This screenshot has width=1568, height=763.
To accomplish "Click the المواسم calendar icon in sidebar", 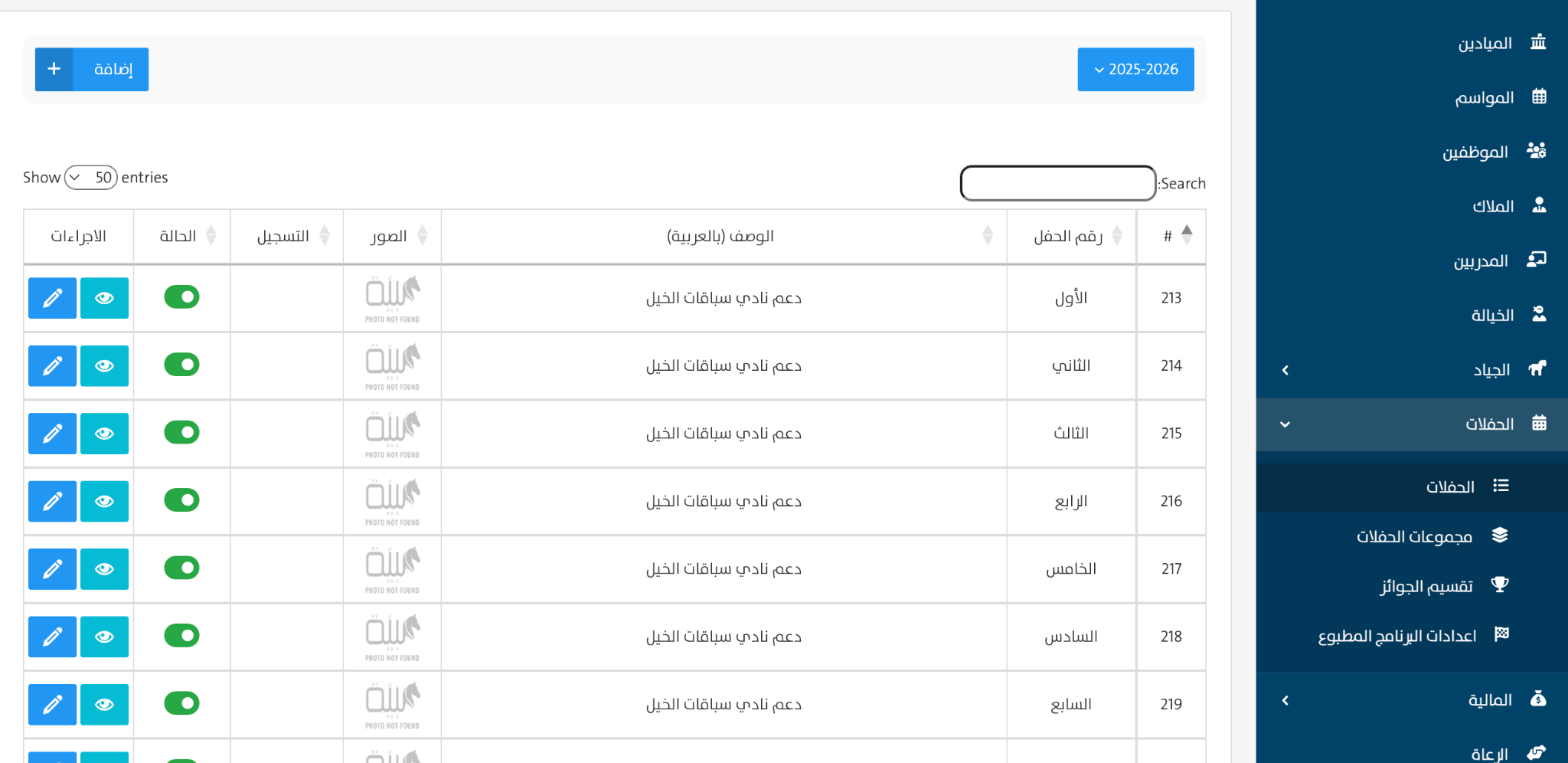I will tap(1539, 97).
